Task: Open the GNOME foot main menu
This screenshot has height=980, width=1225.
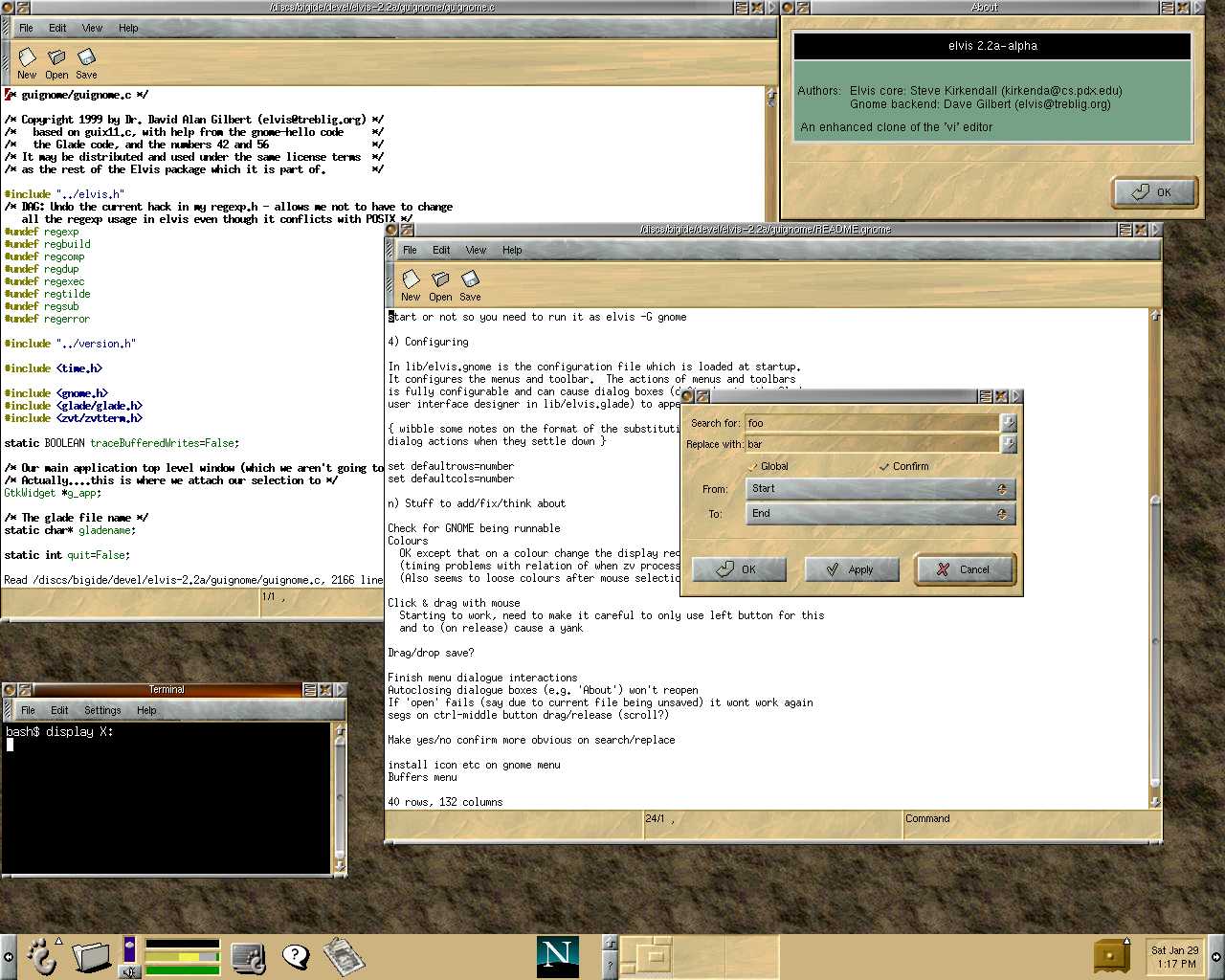Action: coord(41,956)
